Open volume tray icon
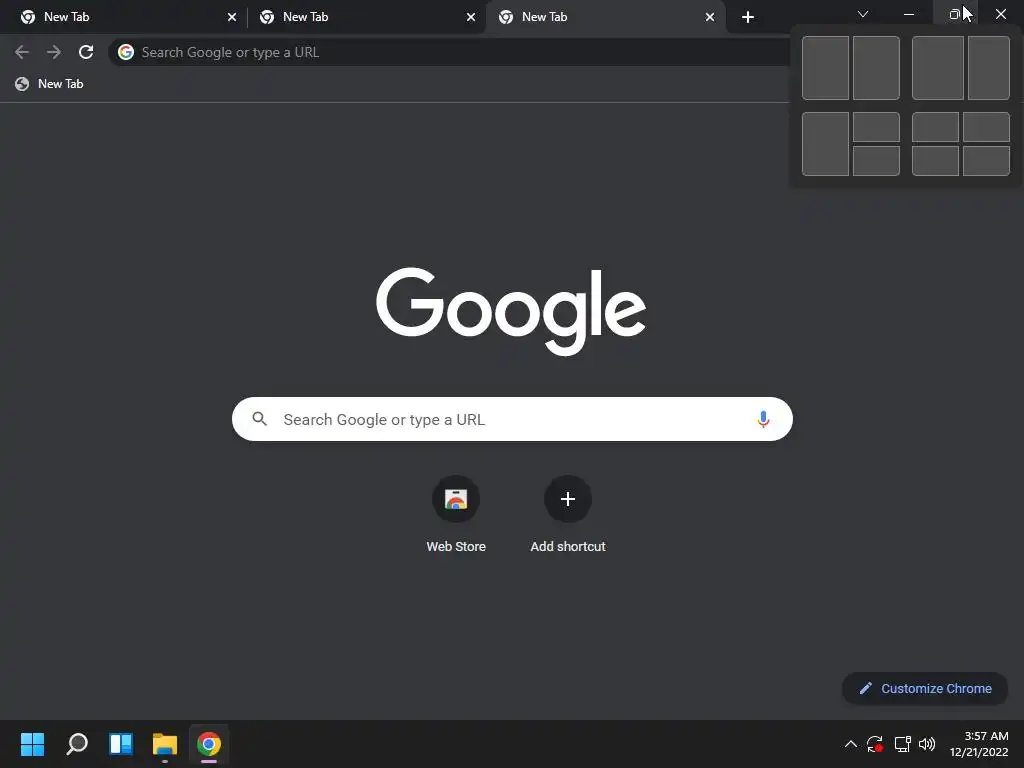Image resolution: width=1024 pixels, height=768 pixels. (927, 744)
